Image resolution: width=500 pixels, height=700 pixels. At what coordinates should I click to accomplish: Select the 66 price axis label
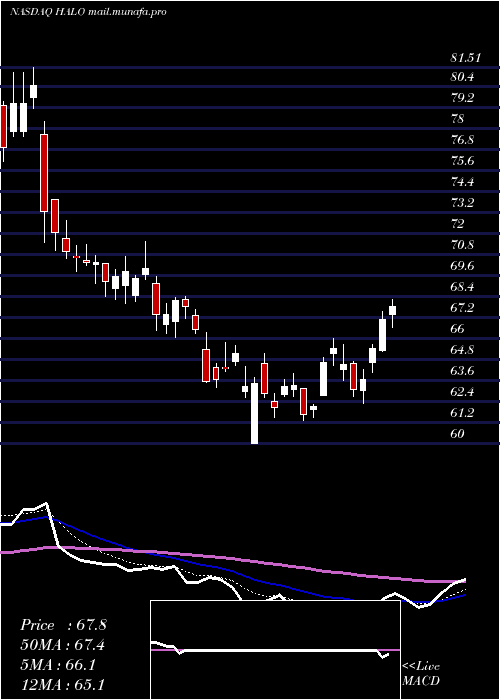pyautogui.click(x=458, y=329)
